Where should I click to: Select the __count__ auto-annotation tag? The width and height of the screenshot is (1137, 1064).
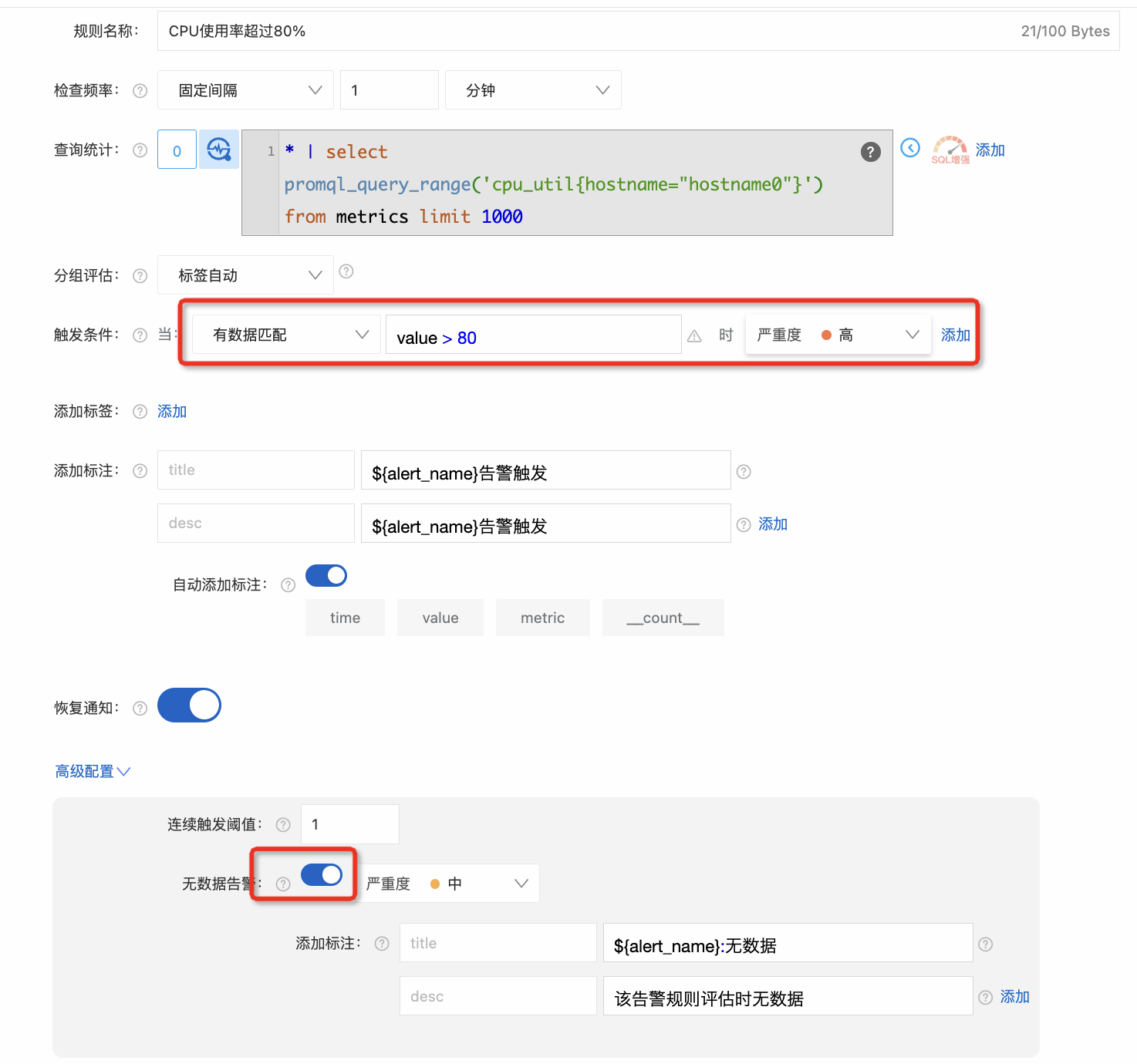pyautogui.click(x=663, y=618)
